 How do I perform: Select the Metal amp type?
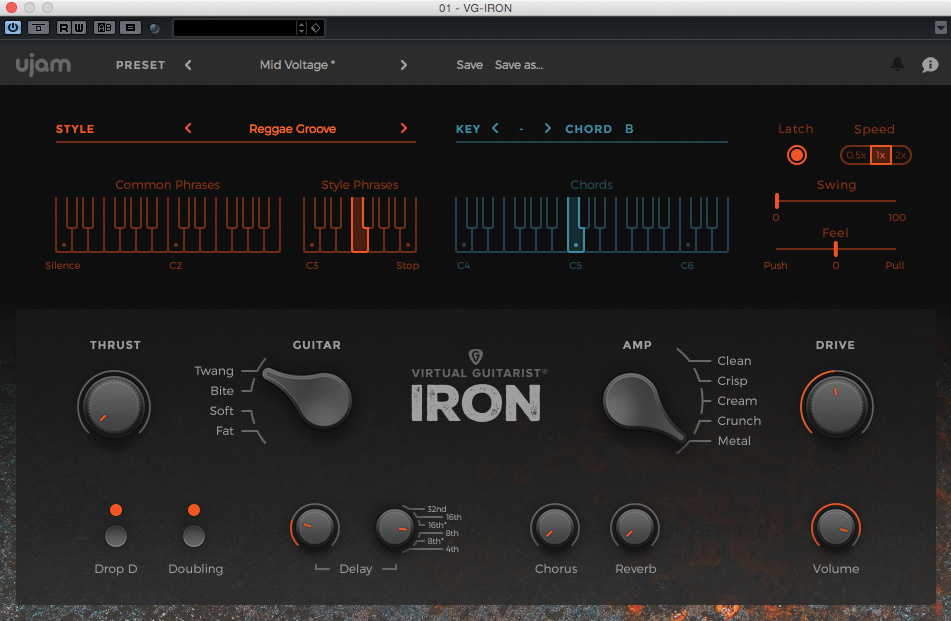click(x=734, y=441)
